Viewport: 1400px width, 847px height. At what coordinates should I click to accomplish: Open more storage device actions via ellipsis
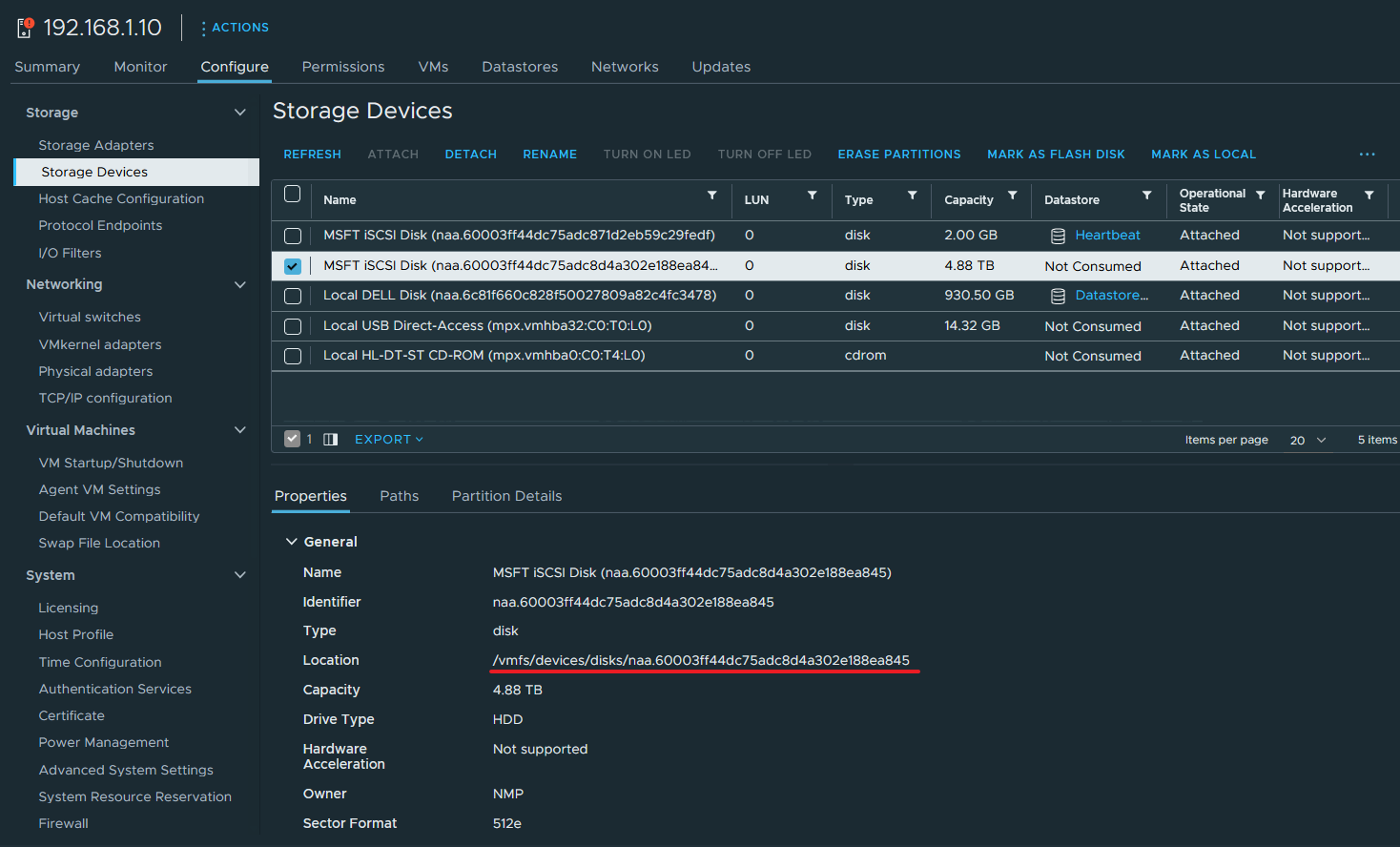(x=1368, y=154)
